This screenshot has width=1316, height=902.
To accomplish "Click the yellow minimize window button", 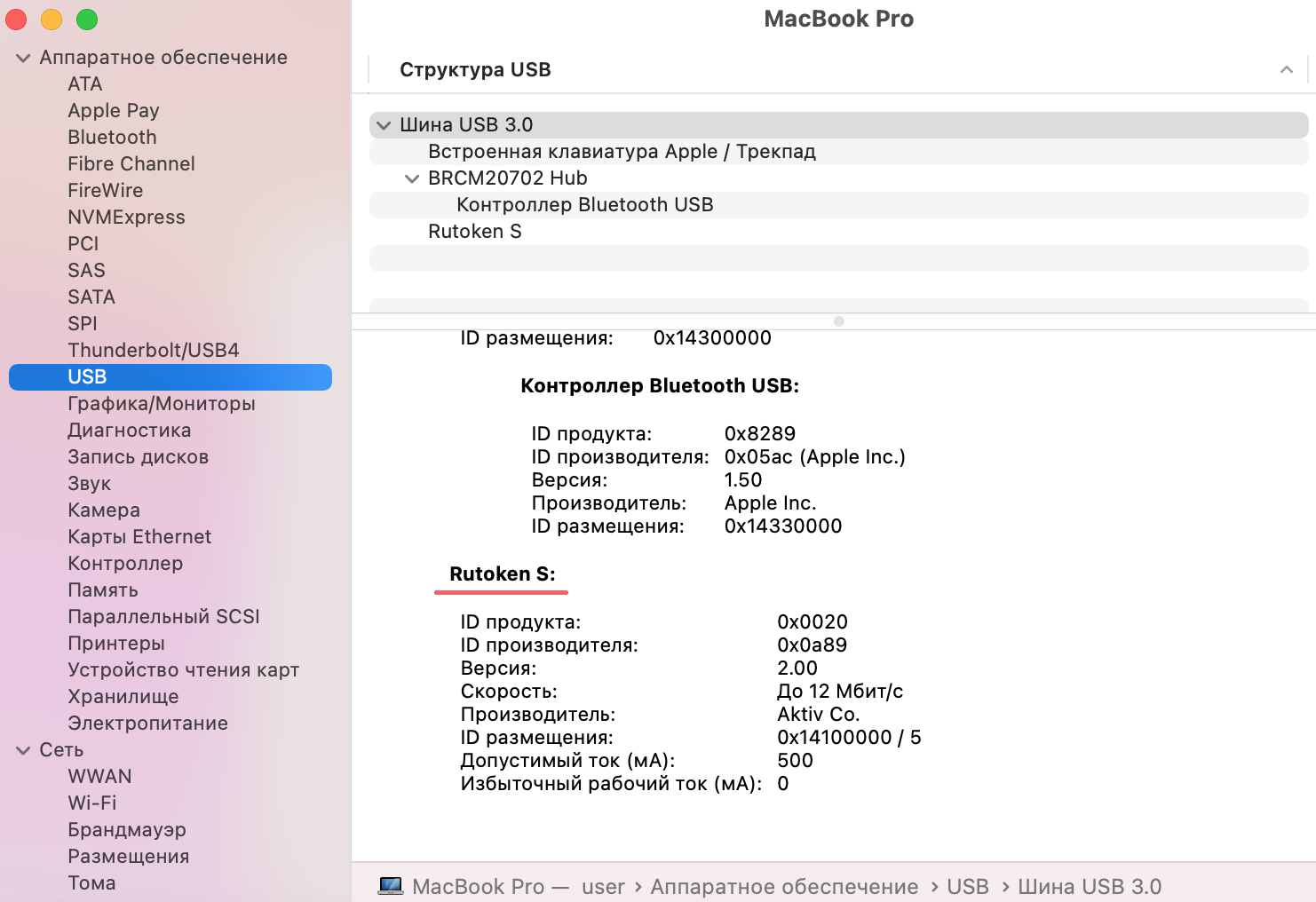I will tap(52, 20).
